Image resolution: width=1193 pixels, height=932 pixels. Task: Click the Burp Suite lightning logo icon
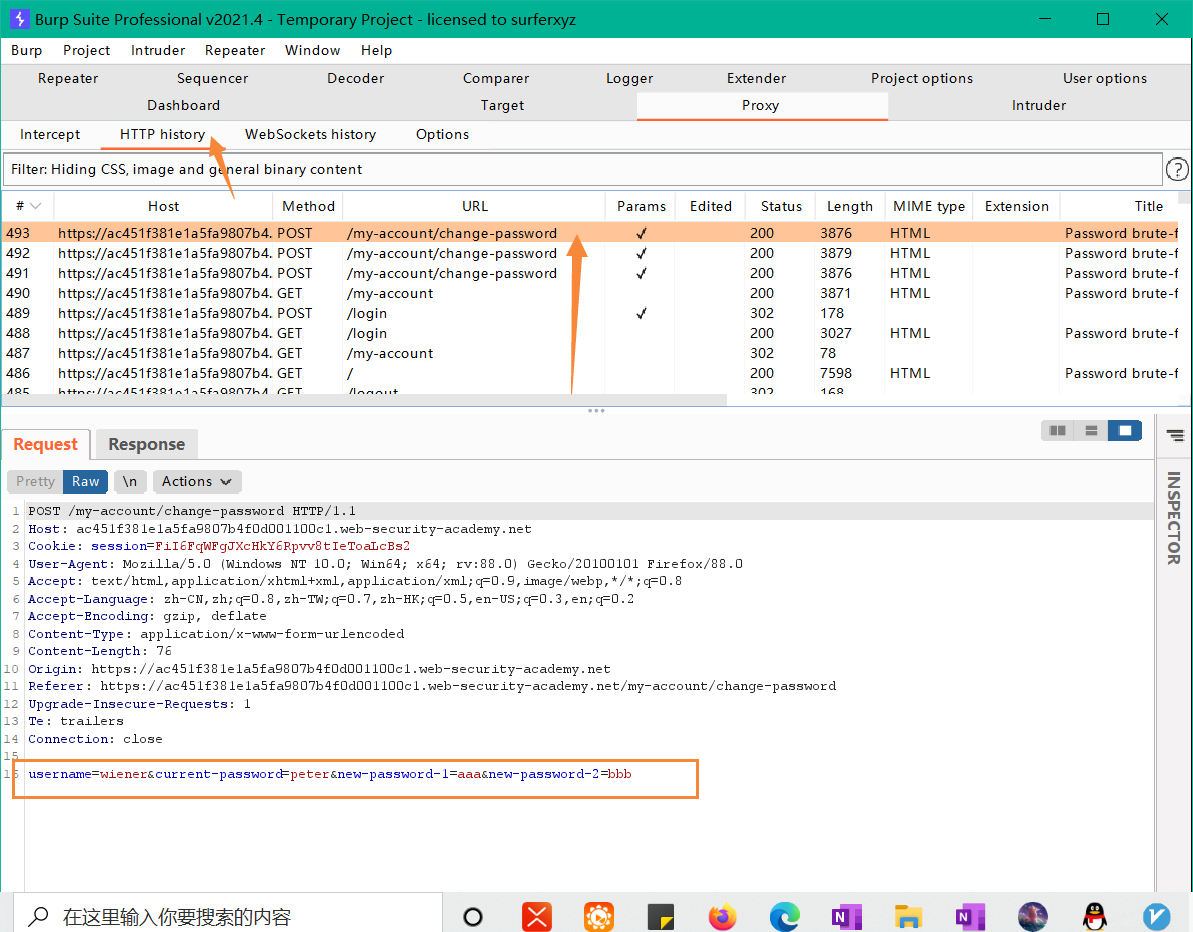(x=19, y=19)
